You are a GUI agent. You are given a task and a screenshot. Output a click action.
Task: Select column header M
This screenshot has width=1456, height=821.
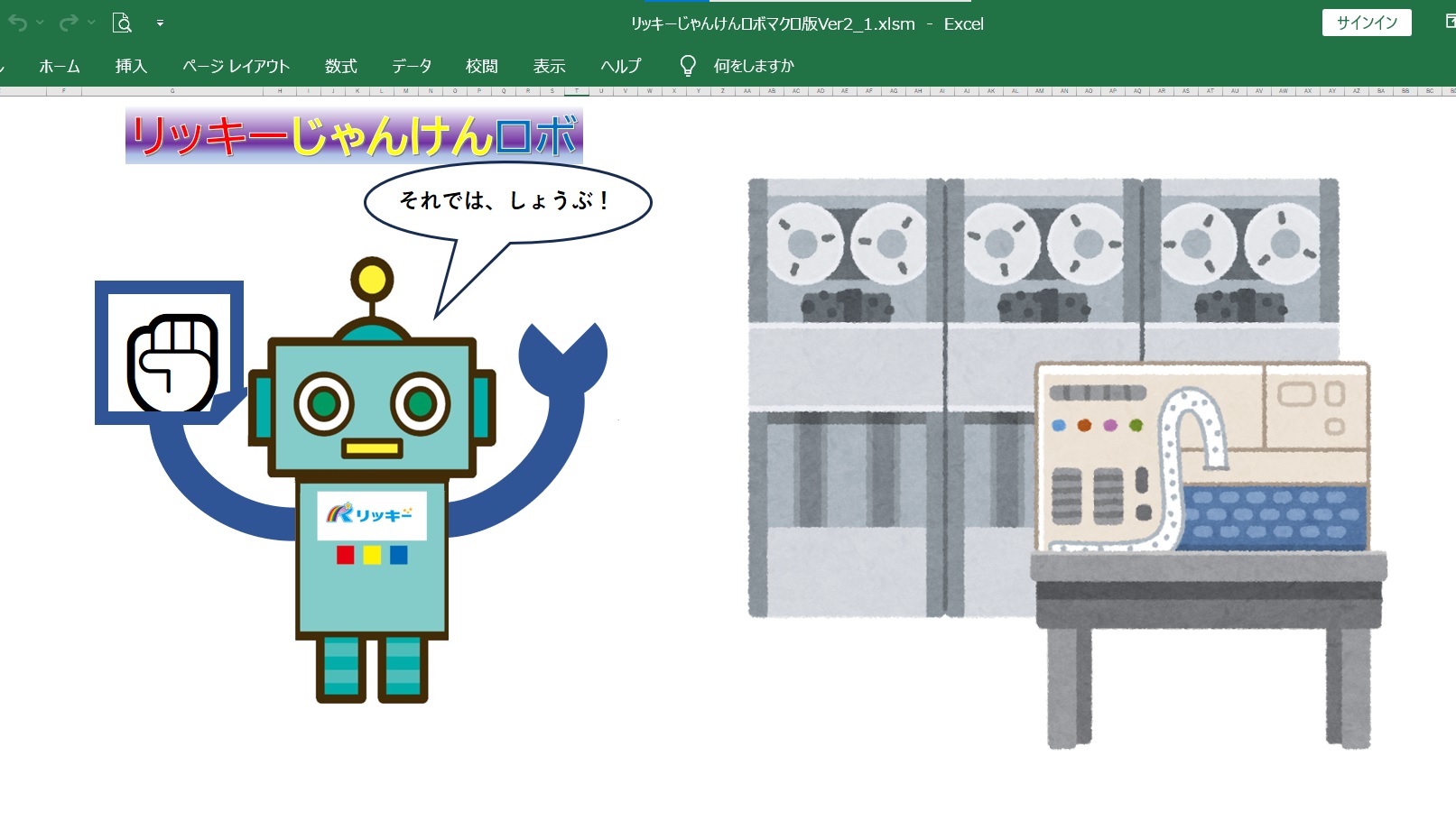pos(406,91)
